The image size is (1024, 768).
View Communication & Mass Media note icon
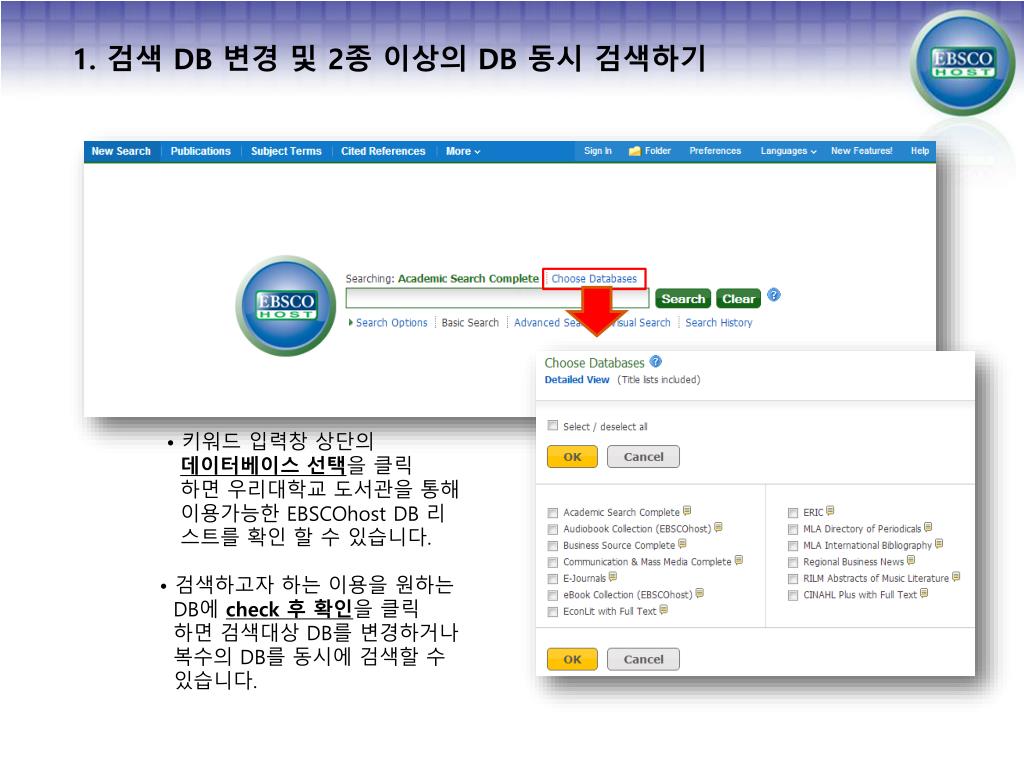pos(739,560)
